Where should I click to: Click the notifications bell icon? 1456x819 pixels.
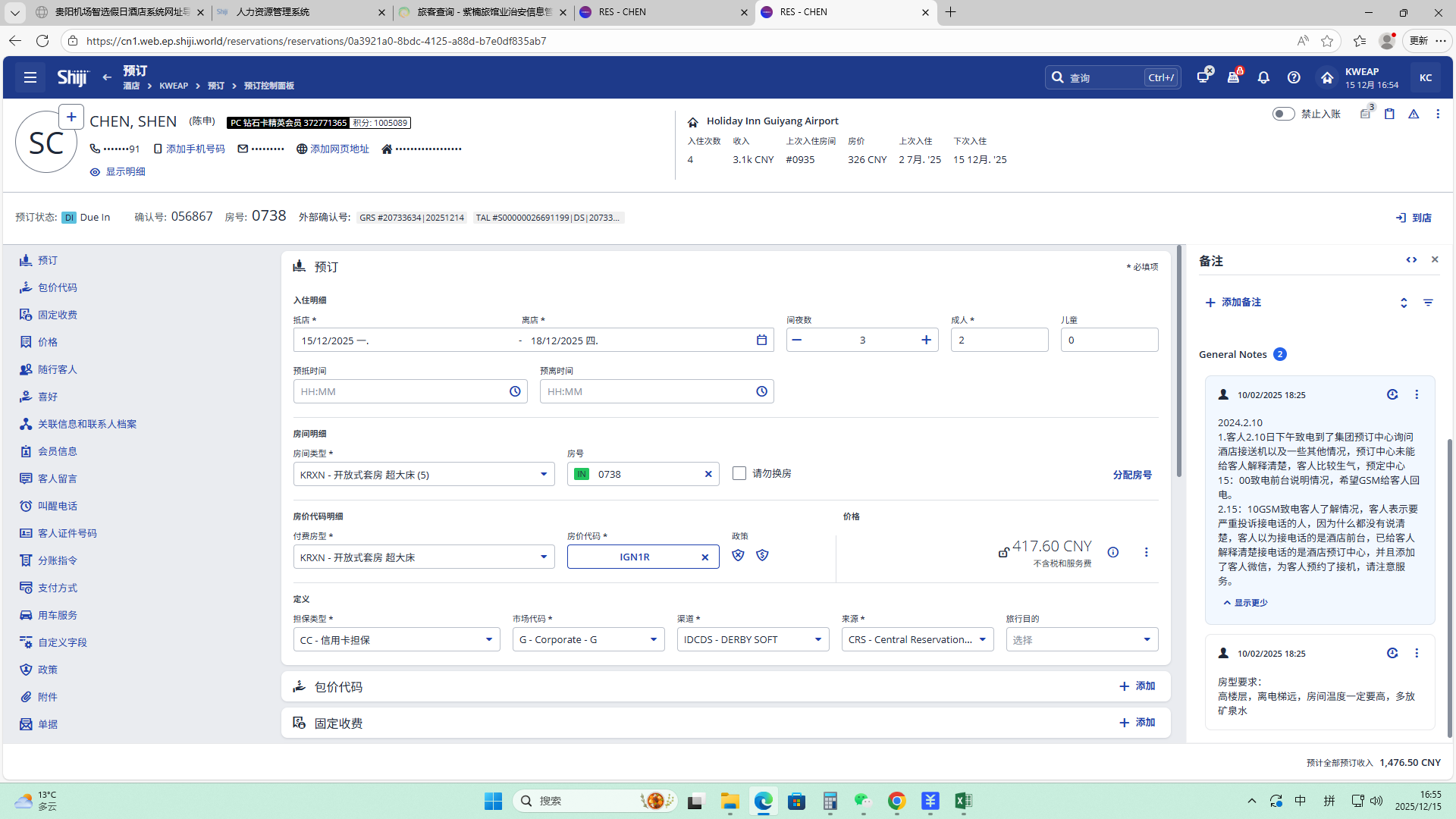pos(1263,77)
